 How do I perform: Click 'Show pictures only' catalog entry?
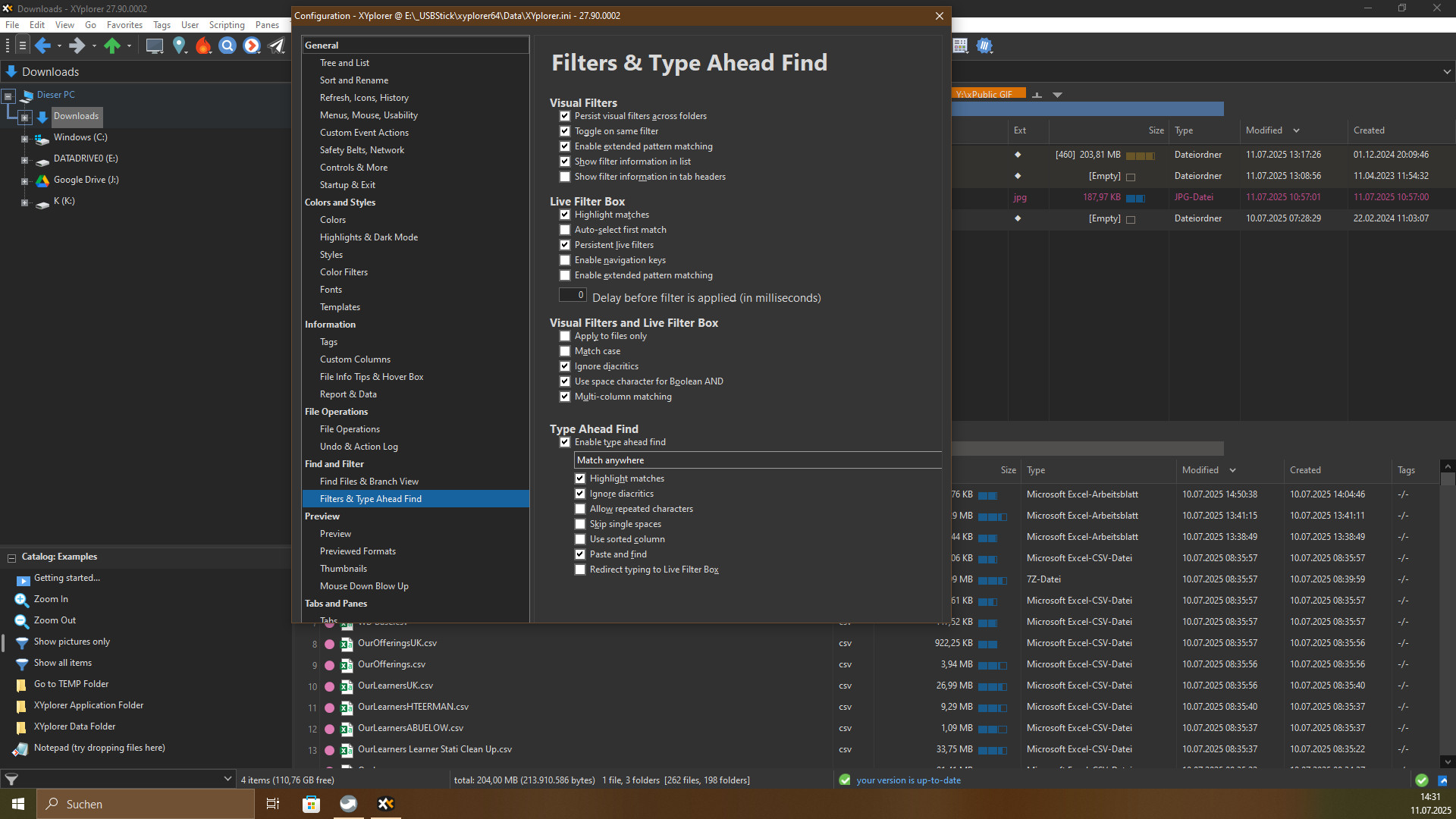point(71,642)
